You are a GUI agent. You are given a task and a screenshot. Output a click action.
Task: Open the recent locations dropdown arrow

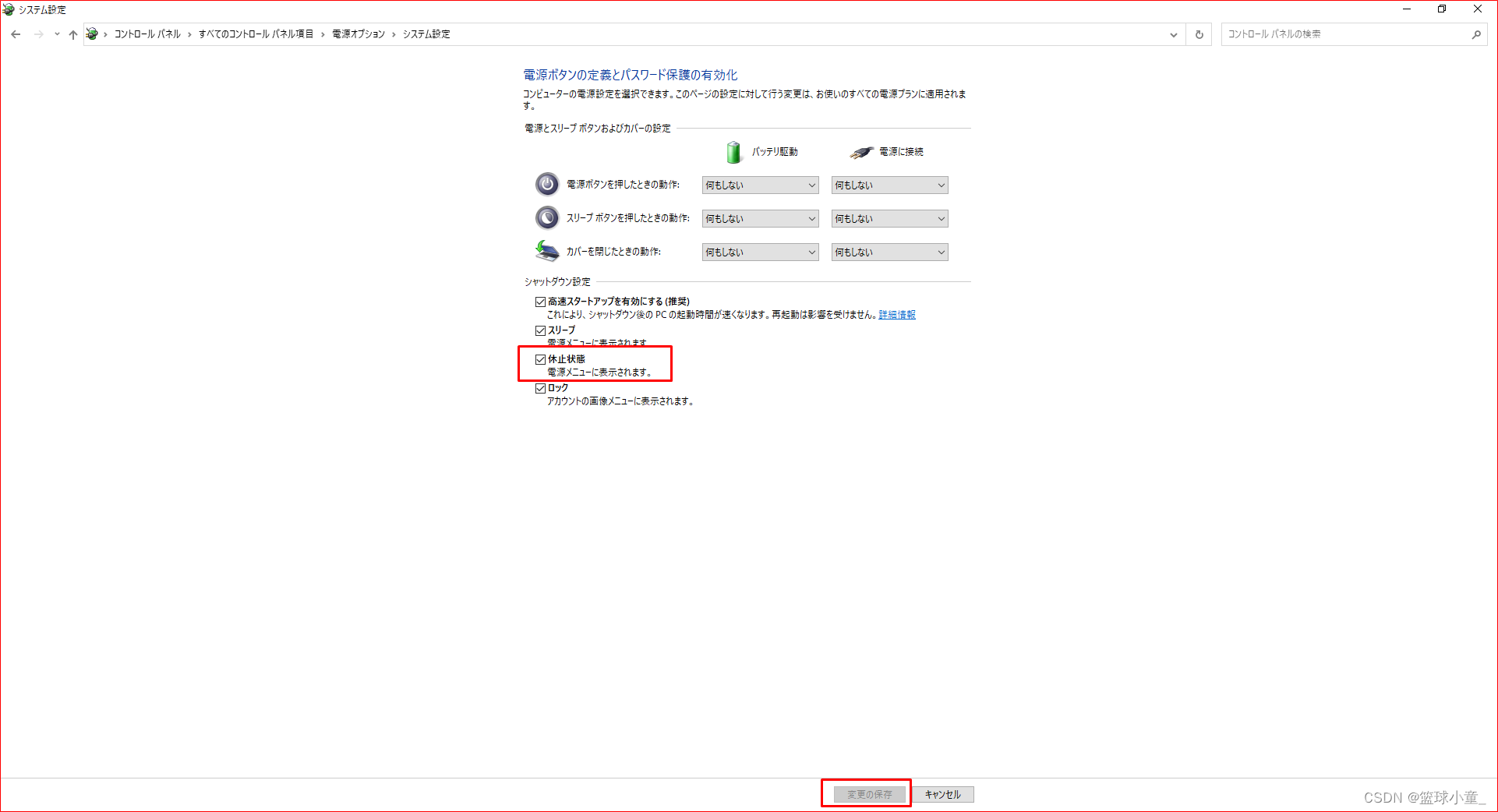57,34
